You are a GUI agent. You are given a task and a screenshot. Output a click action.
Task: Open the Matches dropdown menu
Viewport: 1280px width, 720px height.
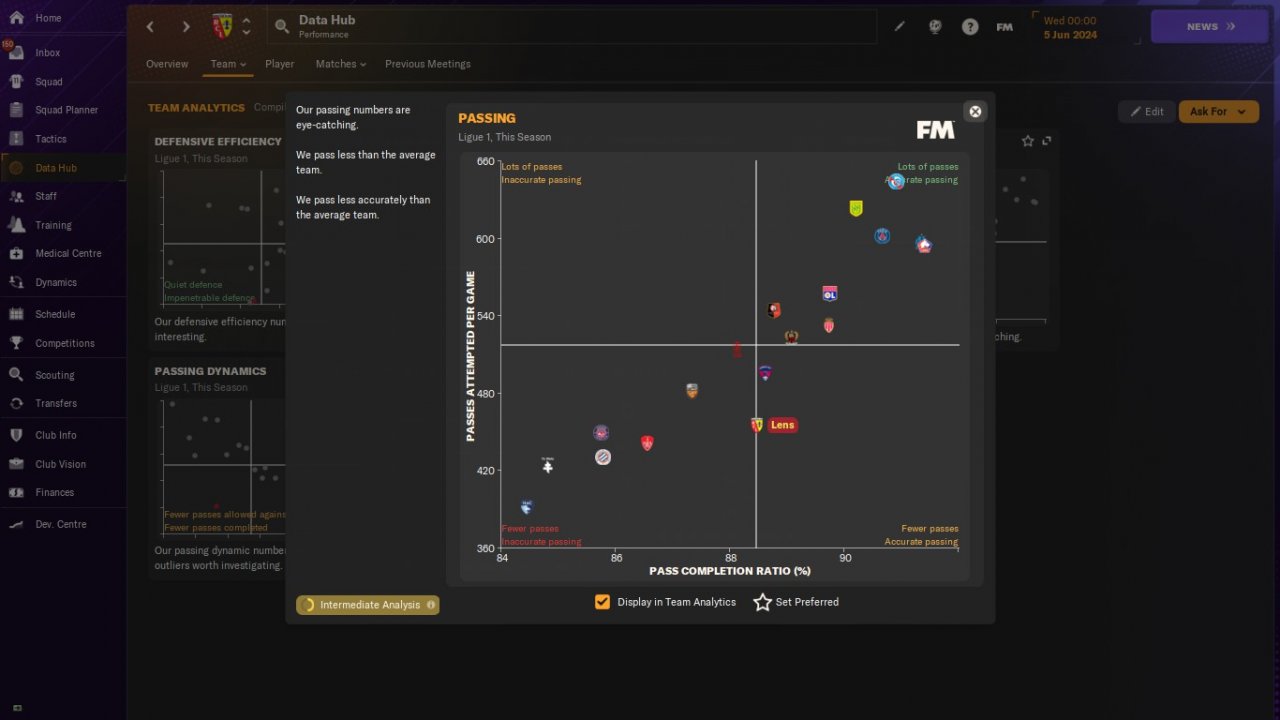click(x=341, y=64)
